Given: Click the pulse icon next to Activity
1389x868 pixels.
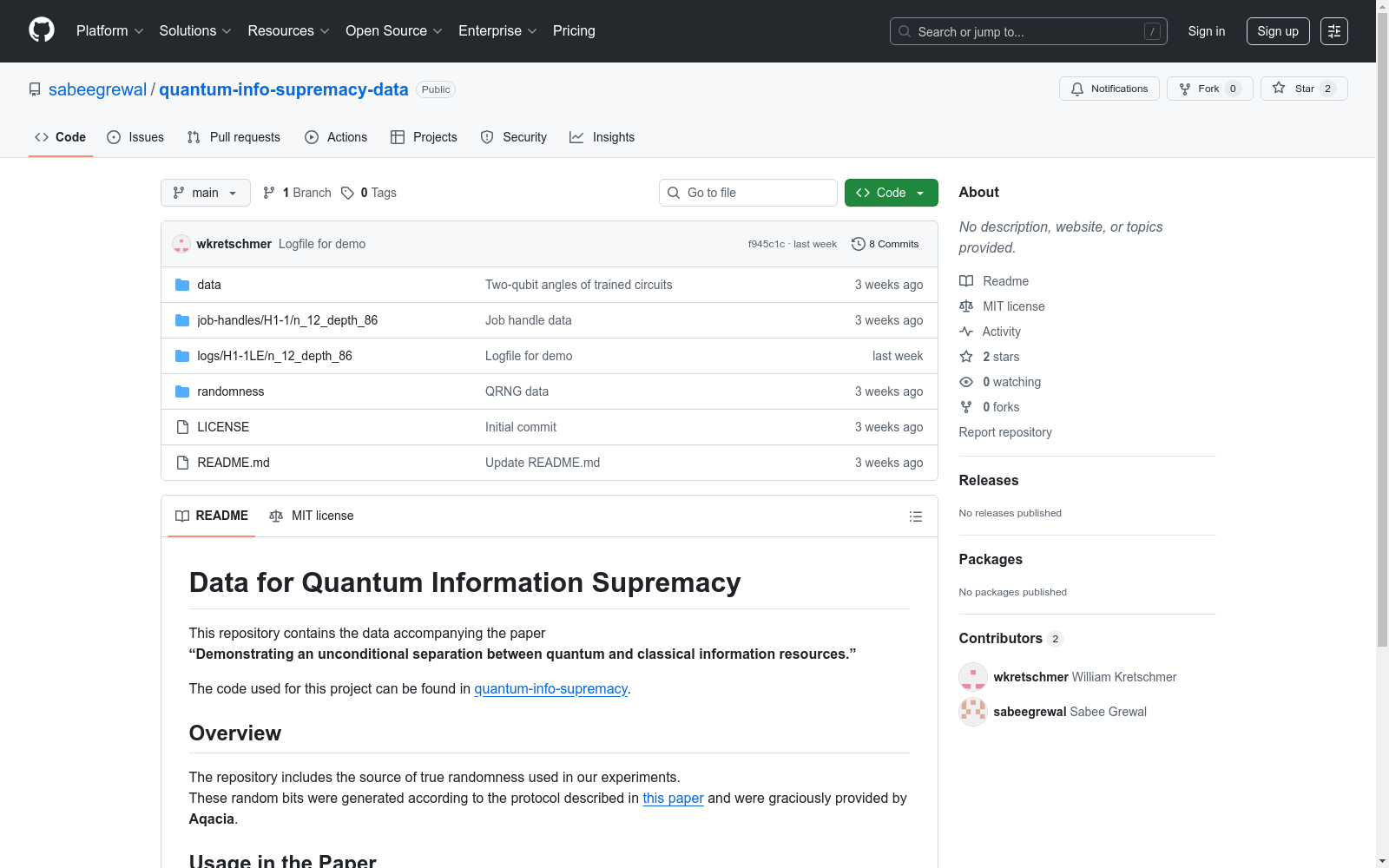Looking at the screenshot, I should 966,332.
